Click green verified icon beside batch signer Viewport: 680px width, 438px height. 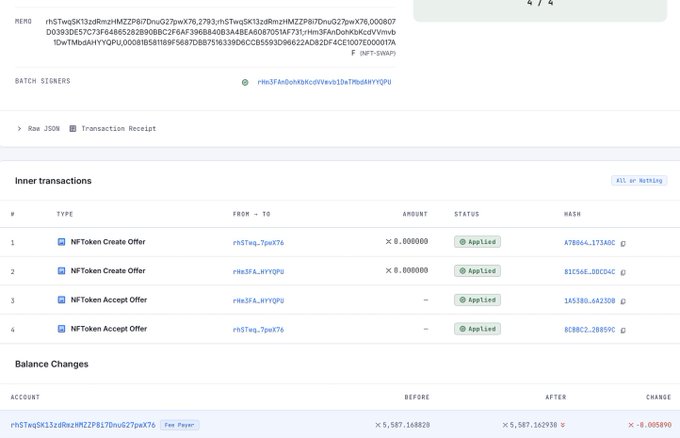coord(245,82)
